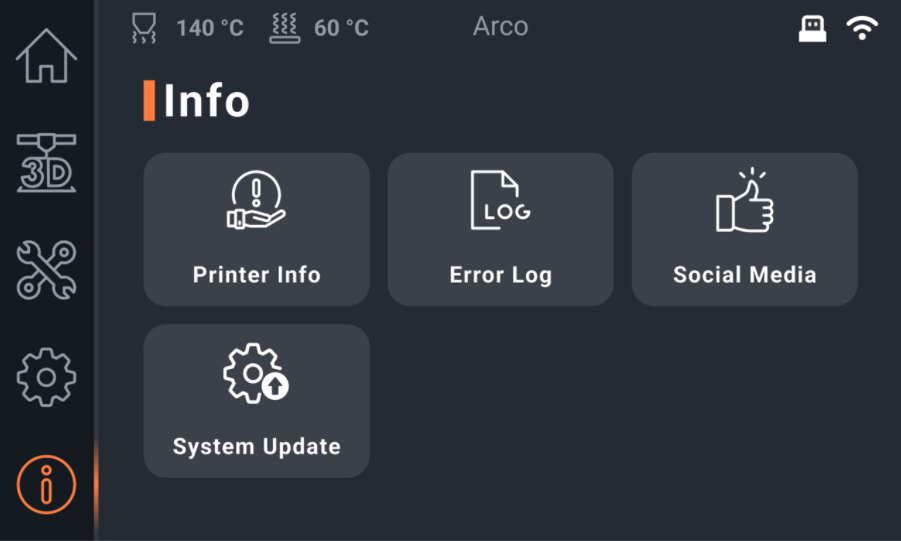The width and height of the screenshot is (901, 541).
Task: Click the Social Media thumbs-up icon
Action: click(744, 201)
